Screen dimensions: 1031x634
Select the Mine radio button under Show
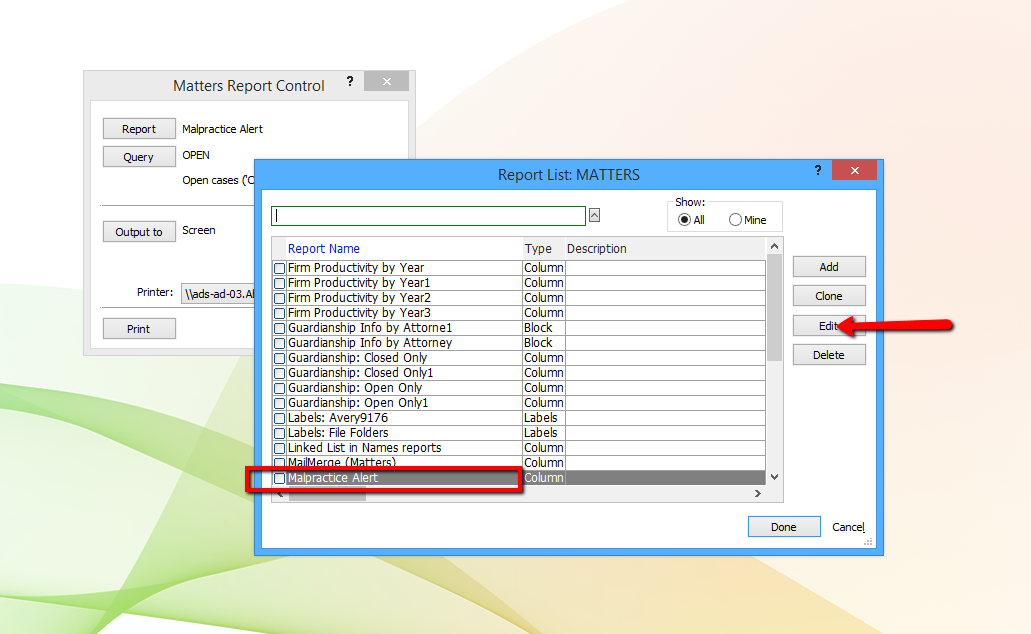tap(735, 220)
